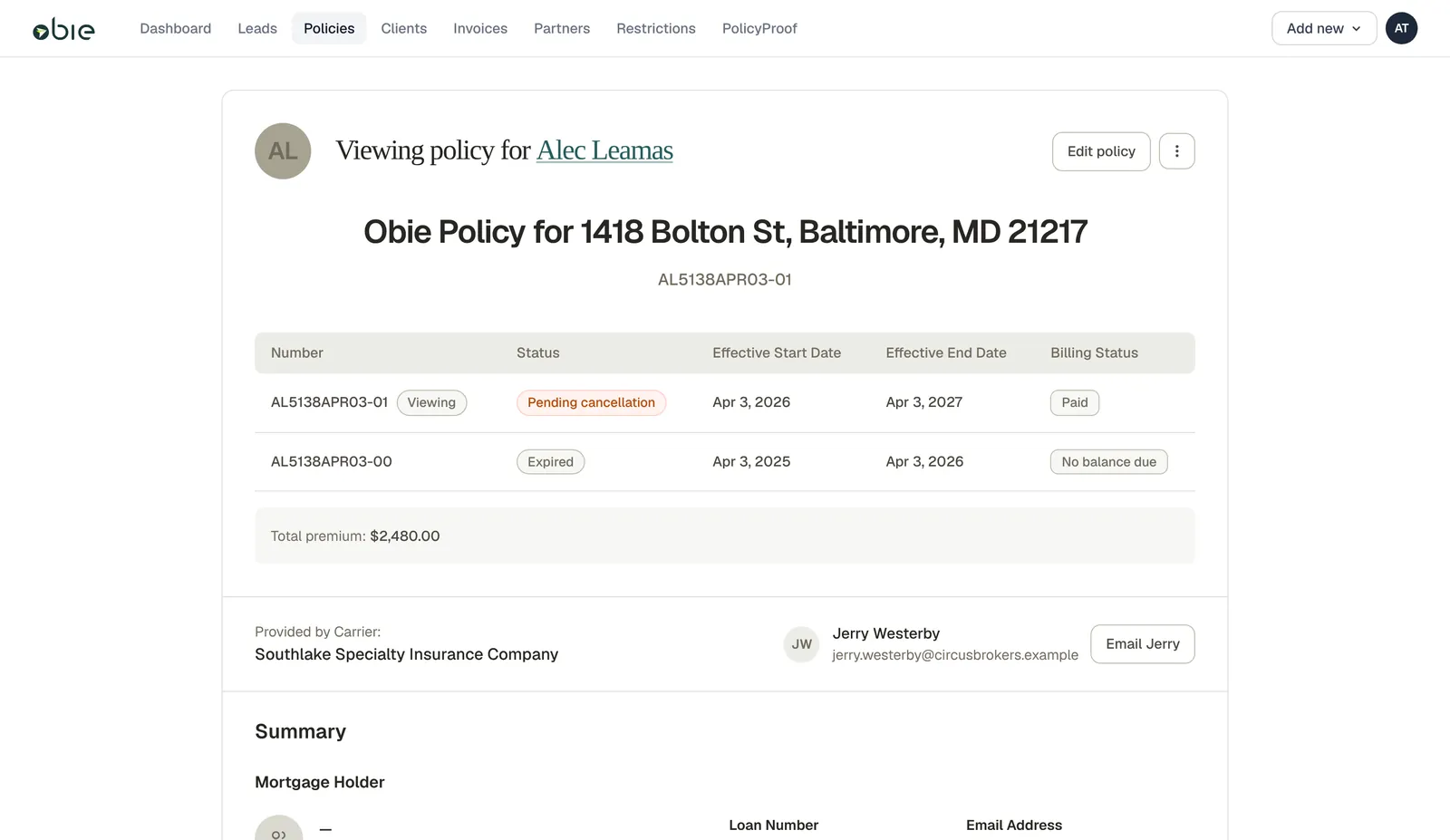Click the AL client avatar circle
The image size is (1450, 840).
283,150
